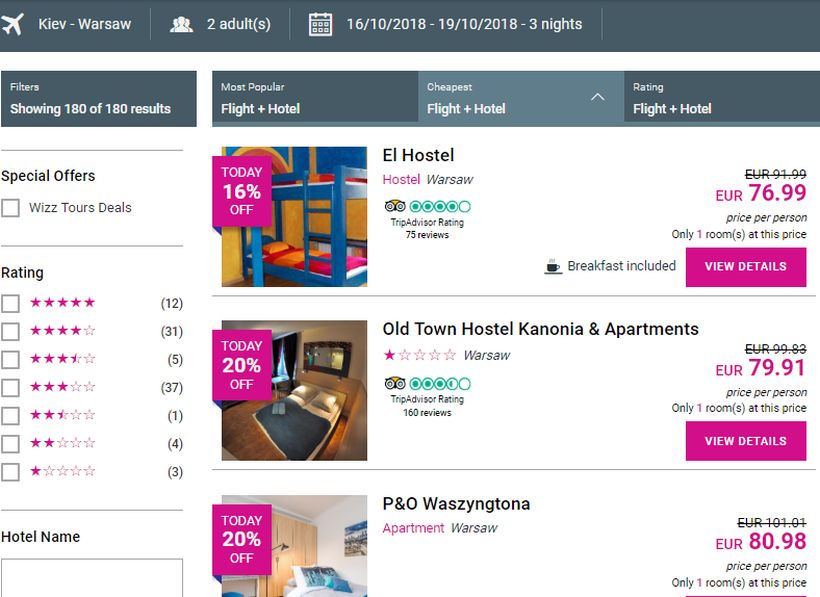
Task: Select the Rating Flight + Hotel tab
Action: click(720, 98)
